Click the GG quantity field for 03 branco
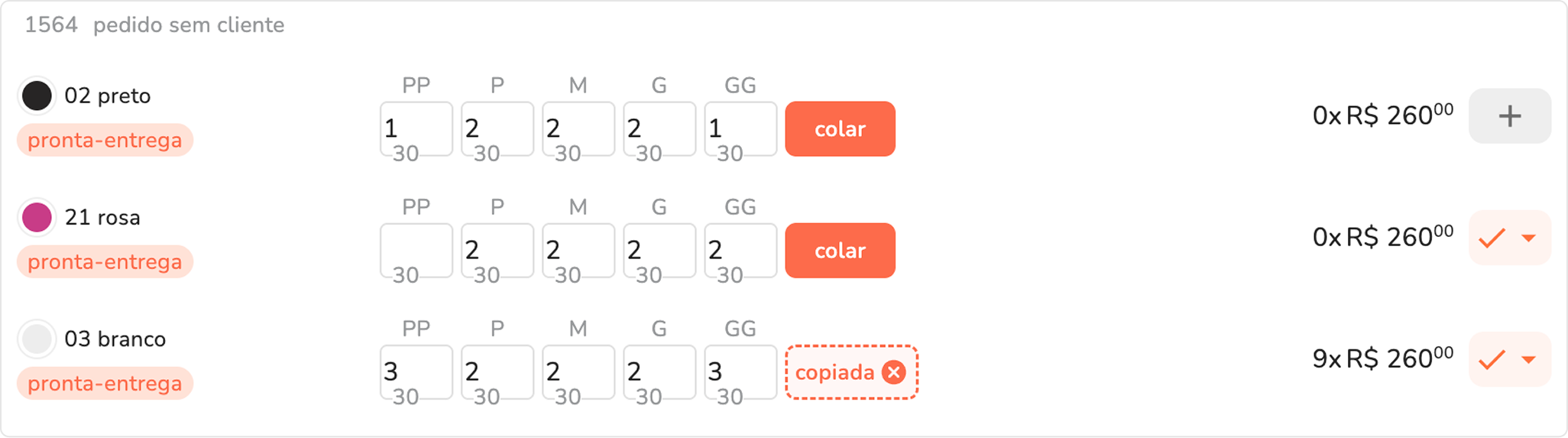 click(x=740, y=372)
